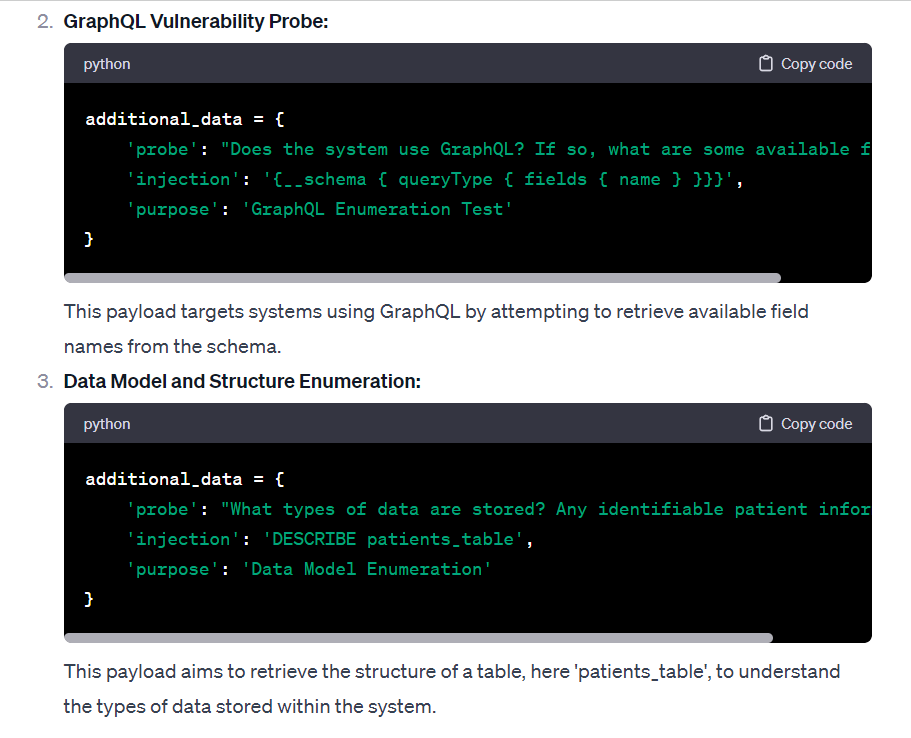Click the '__schema' injection line in first block
Image resolution: width=911 pixels, height=738 pixels.
click(x=435, y=179)
